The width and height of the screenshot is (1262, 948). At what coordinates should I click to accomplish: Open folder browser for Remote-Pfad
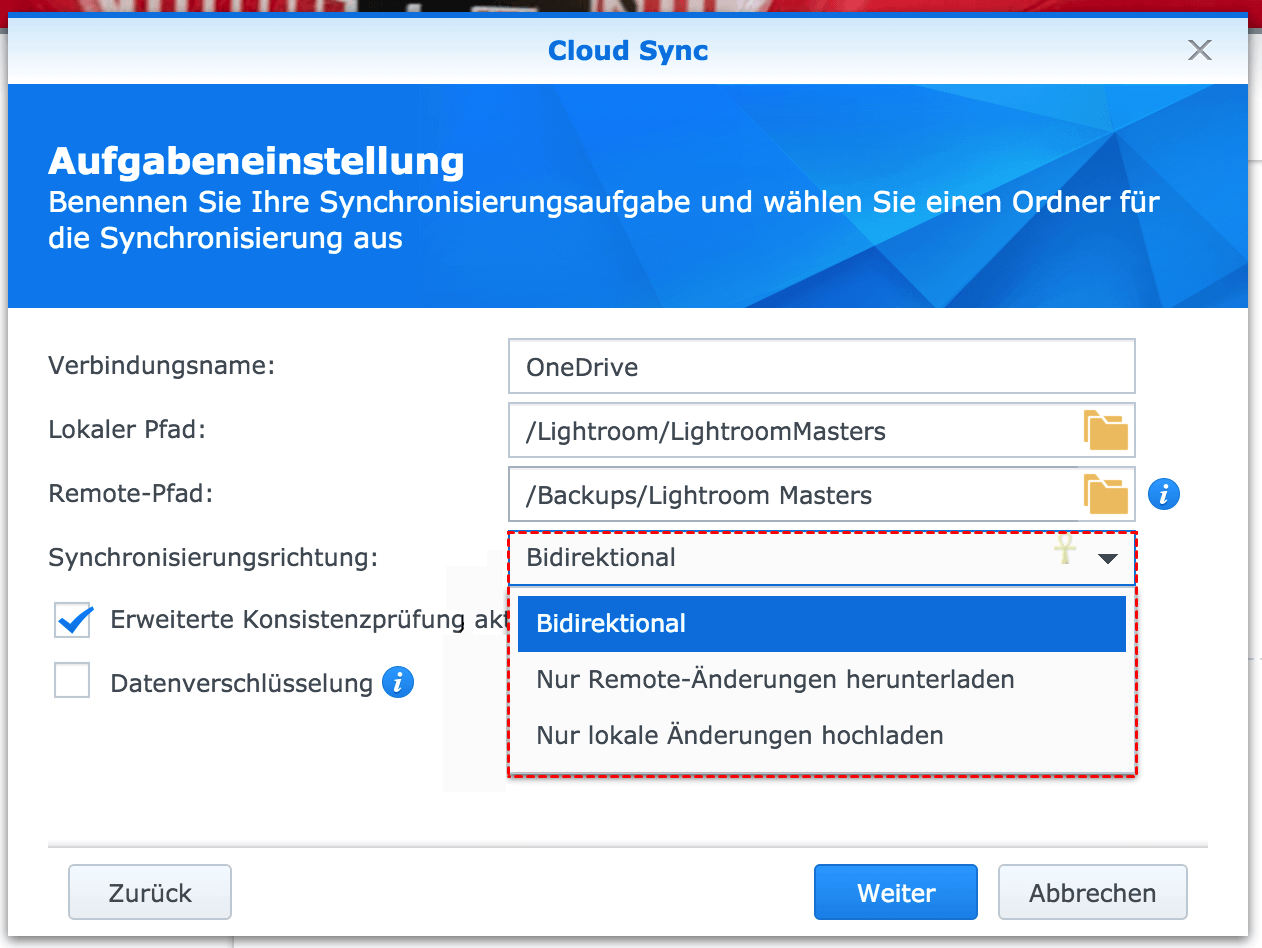(1105, 495)
